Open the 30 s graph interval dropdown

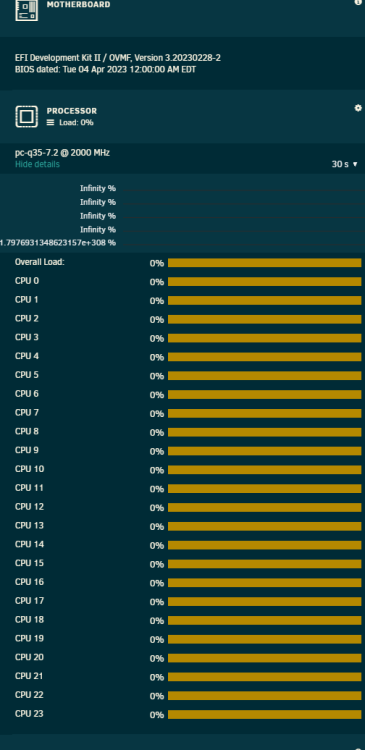pyautogui.click(x=344, y=164)
